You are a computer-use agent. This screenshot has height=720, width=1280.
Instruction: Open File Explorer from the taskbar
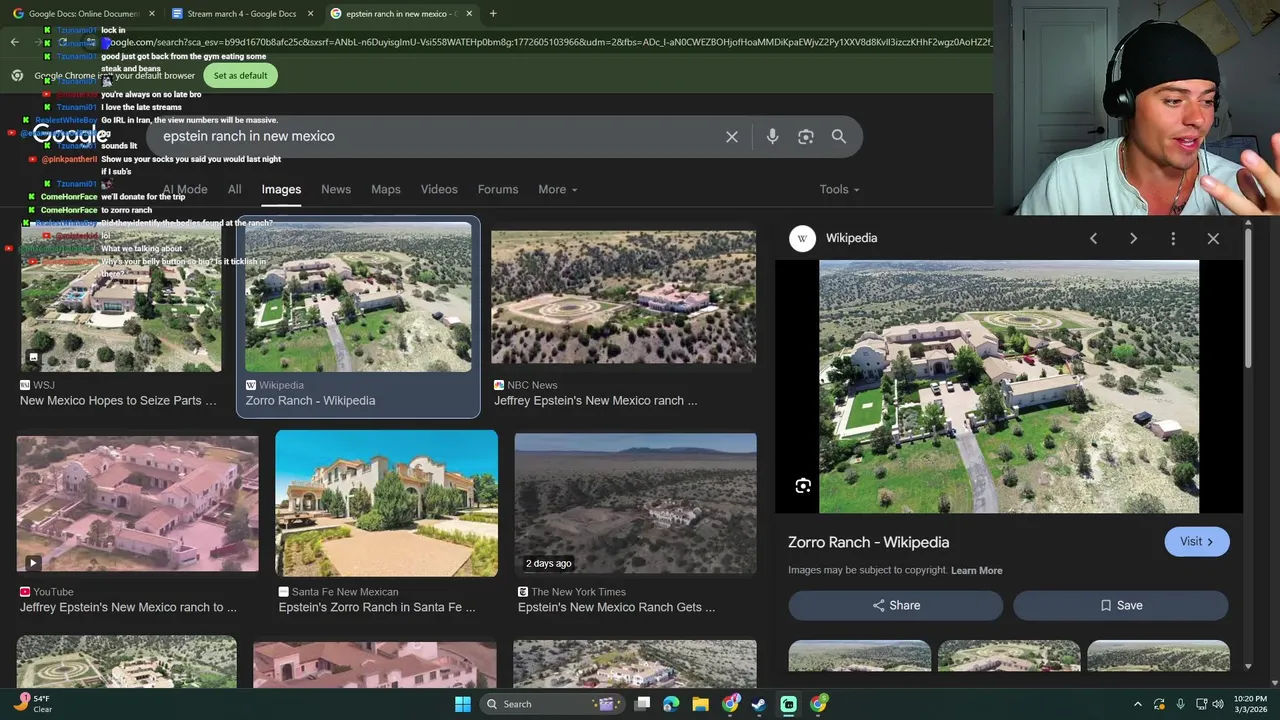click(x=700, y=704)
